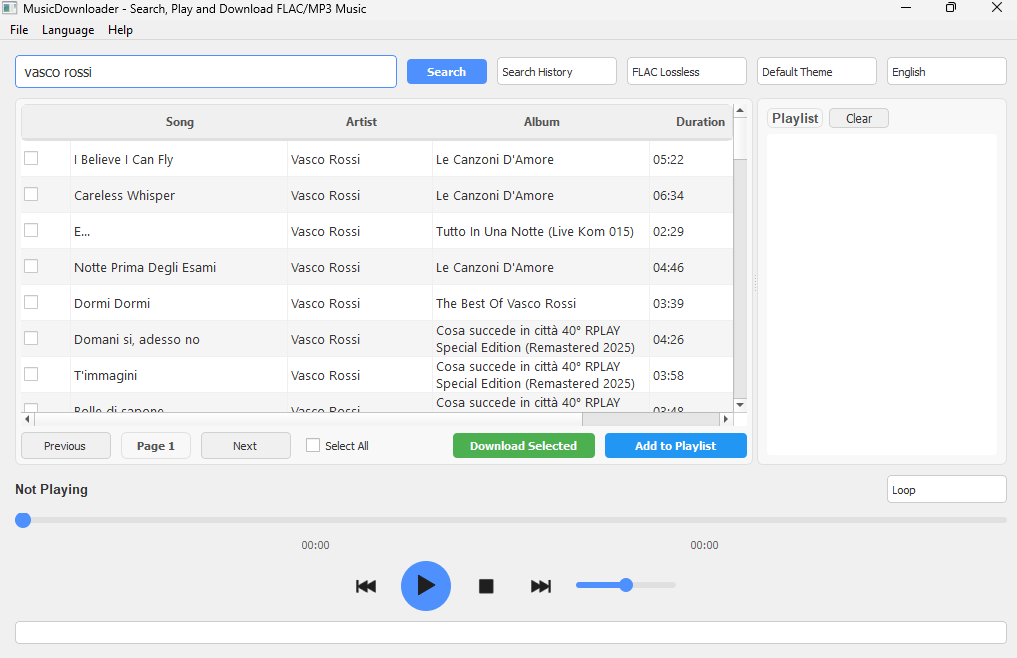Open the FLAC Lossless quality dropdown
This screenshot has height=658, width=1017.
[x=687, y=71]
